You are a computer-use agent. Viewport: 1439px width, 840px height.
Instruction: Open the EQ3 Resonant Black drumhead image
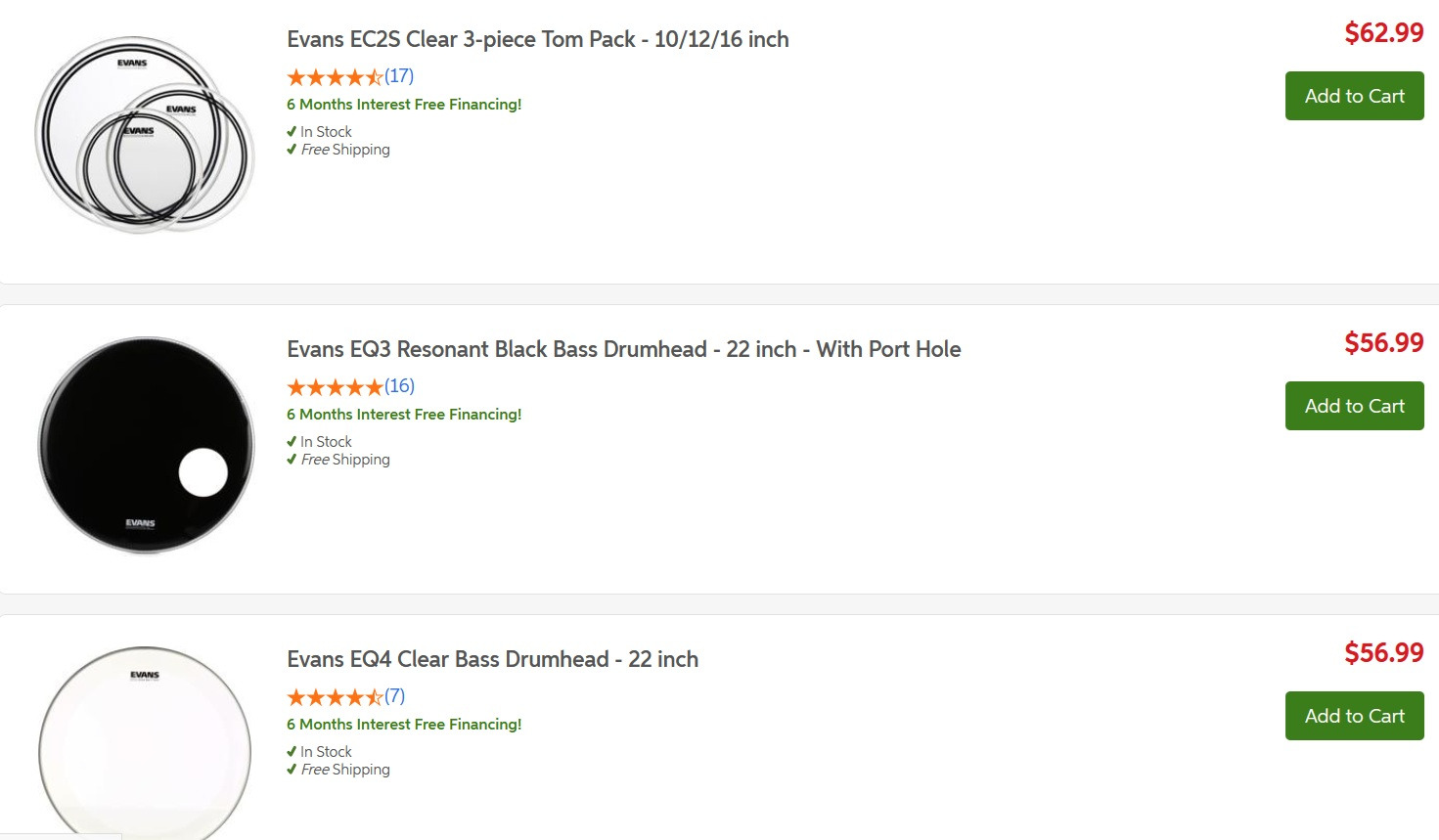[x=146, y=445]
